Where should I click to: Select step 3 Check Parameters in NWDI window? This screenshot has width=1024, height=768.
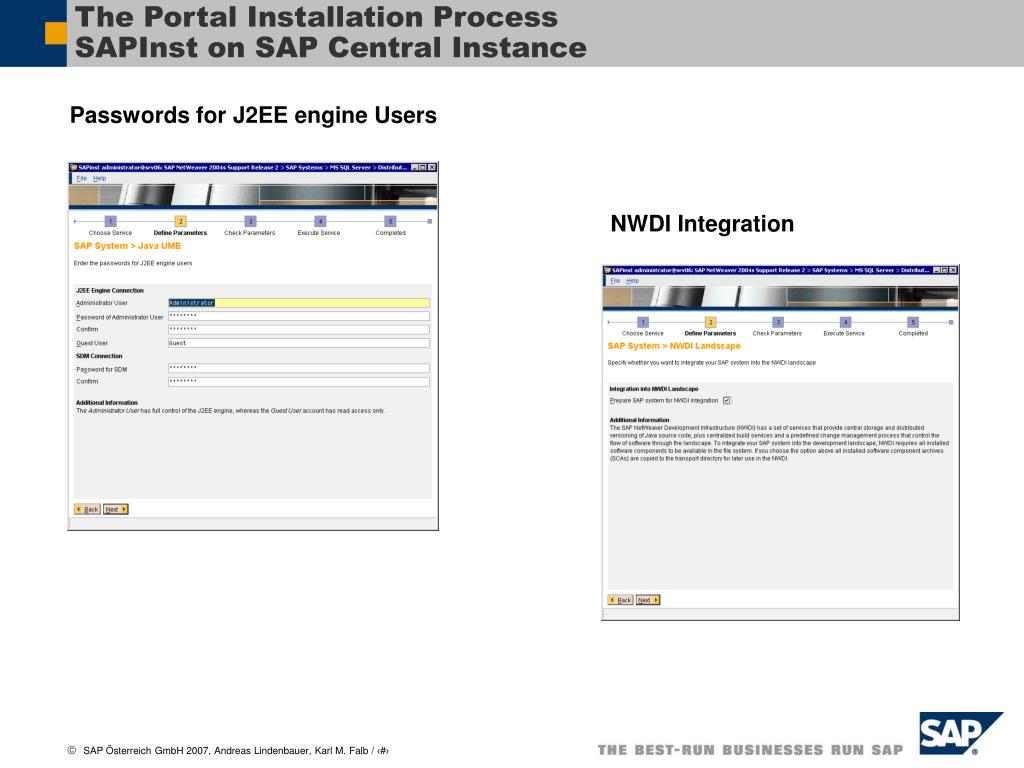[778, 323]
